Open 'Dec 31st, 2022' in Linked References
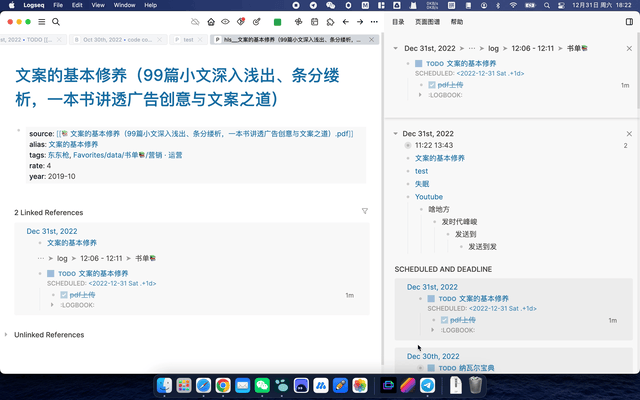Image resolution: width=640 pixels, height=400 pixels. [52, 231]
